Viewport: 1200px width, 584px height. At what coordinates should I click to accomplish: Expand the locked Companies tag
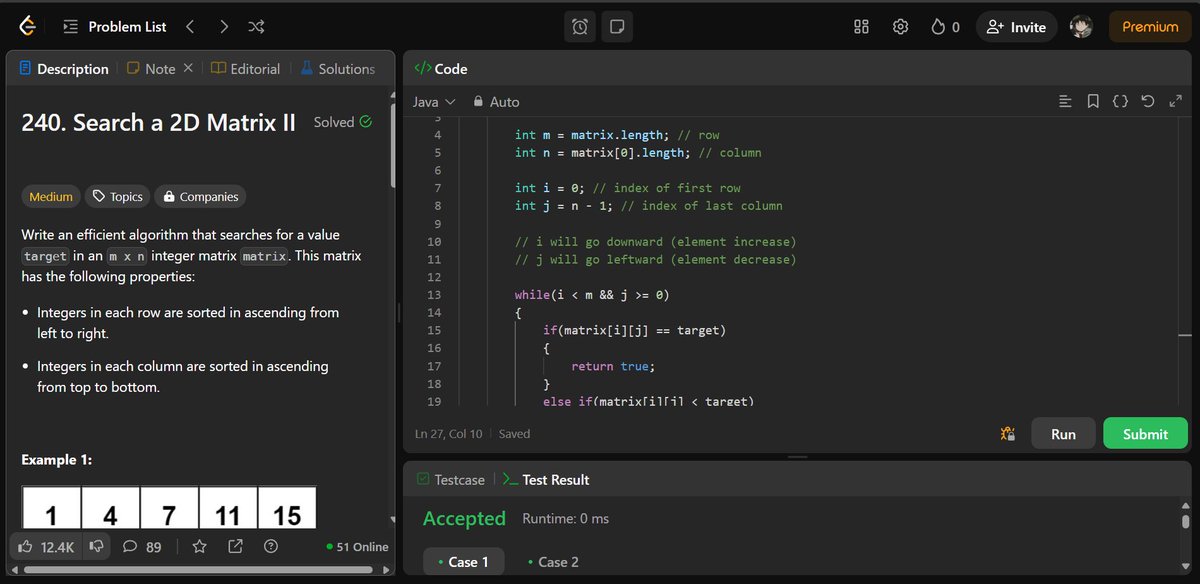[201, 197]
